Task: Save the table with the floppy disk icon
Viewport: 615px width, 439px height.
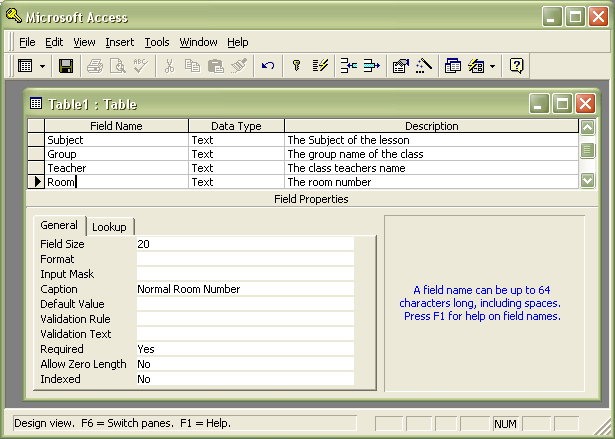Action: coord(66,66)
